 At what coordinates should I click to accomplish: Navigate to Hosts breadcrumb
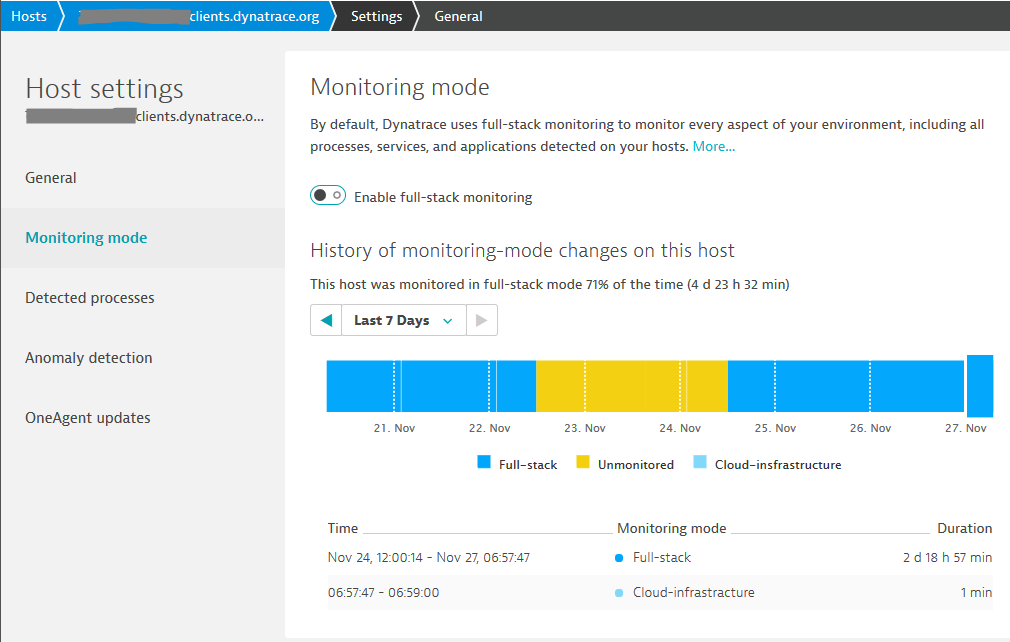[29, 16]
